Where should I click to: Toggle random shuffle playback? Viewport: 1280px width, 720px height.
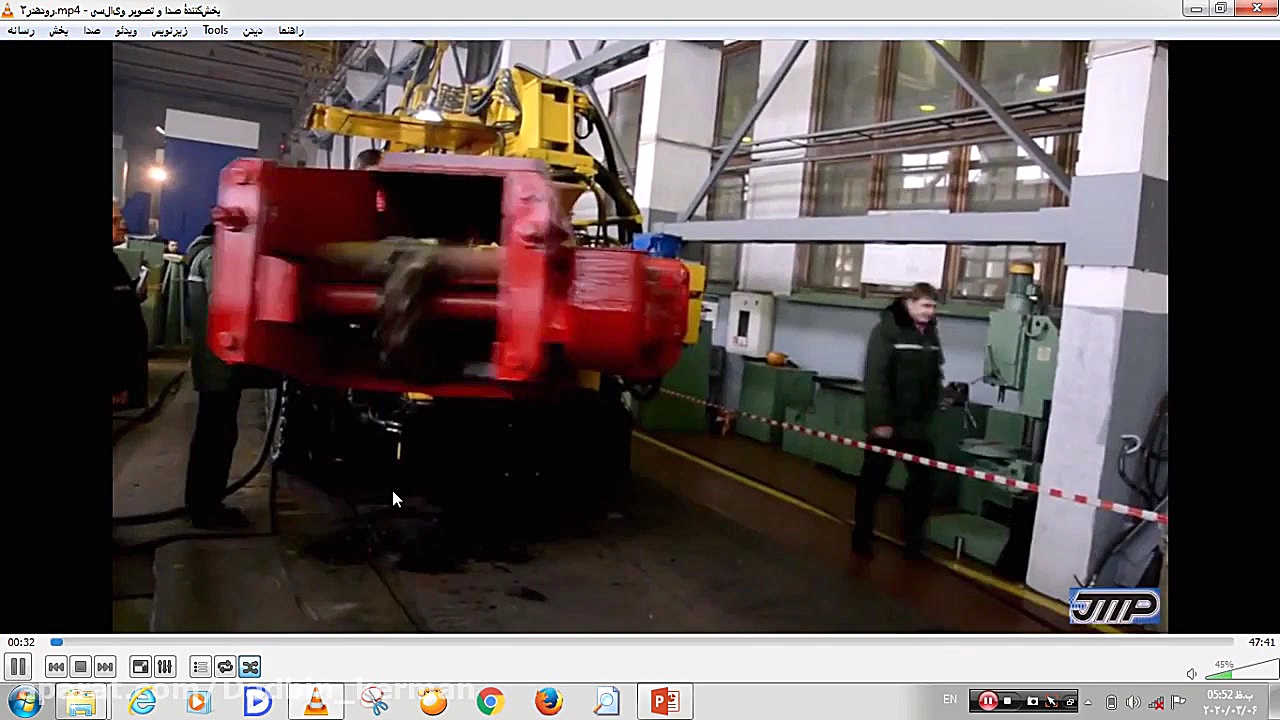tap(250, 667)
